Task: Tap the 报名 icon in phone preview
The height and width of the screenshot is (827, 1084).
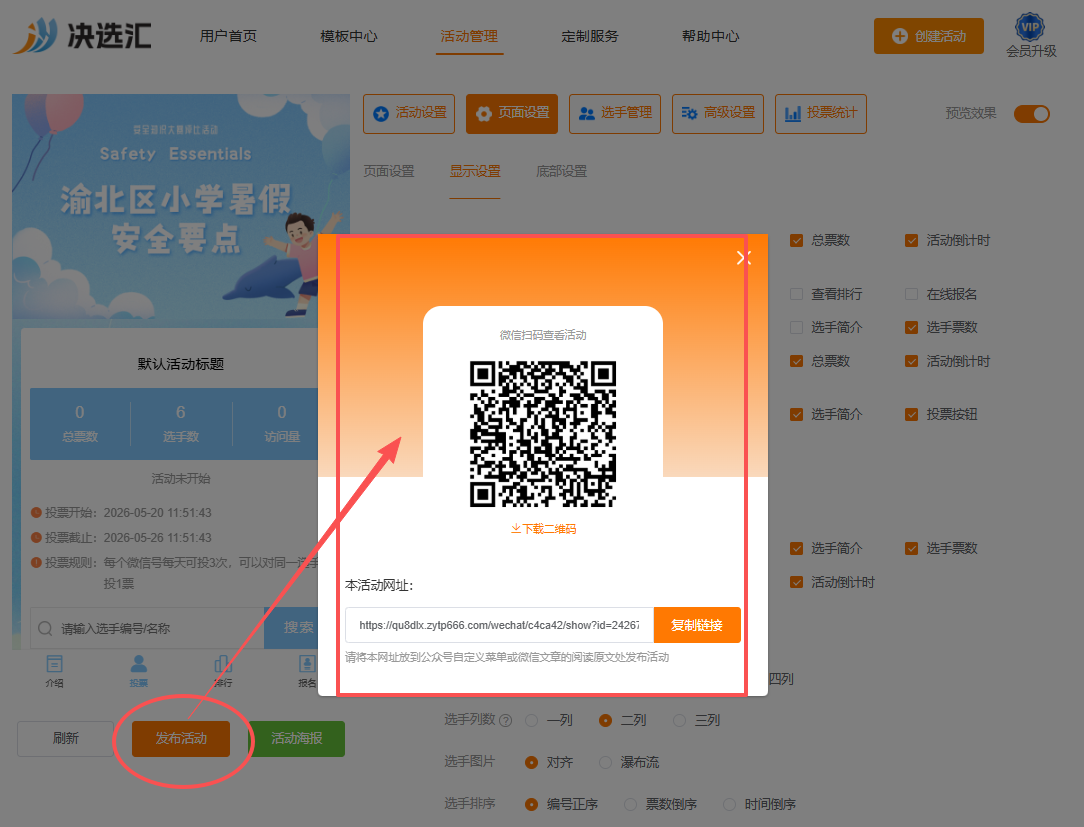Action: pos(307,664)
